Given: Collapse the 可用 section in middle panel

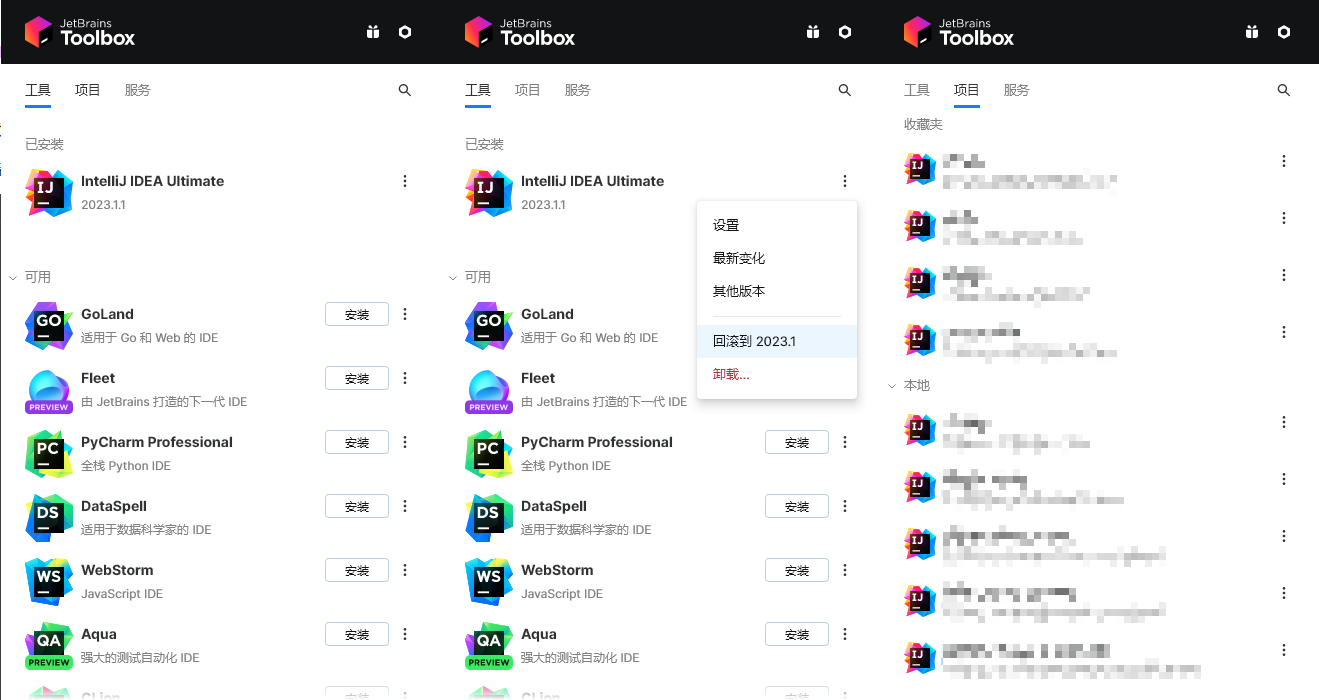Looking at the screenshot, I should (454, 277).
